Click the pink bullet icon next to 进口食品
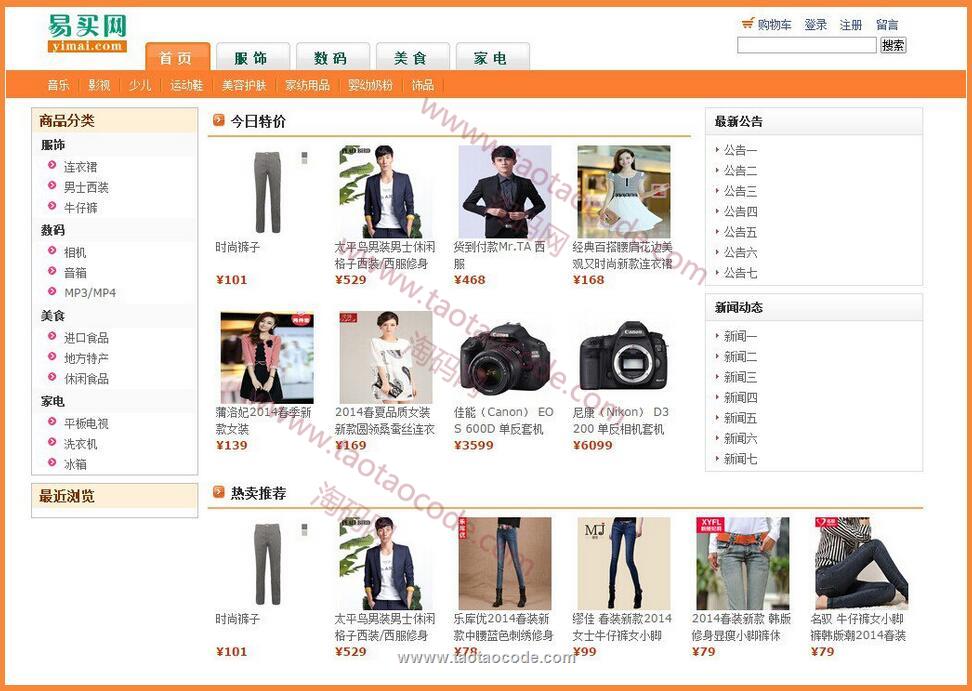 coord(52,337)
